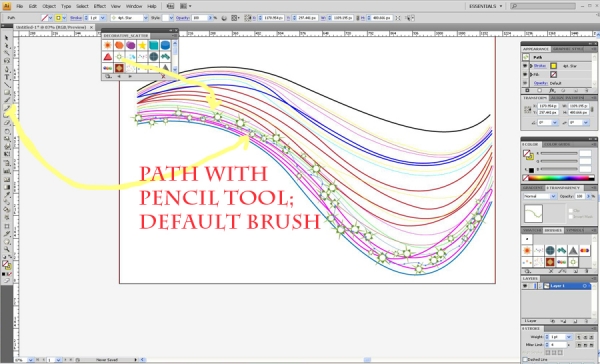Click the opacity thumbnail in Transparency panel

pos(533,214)
